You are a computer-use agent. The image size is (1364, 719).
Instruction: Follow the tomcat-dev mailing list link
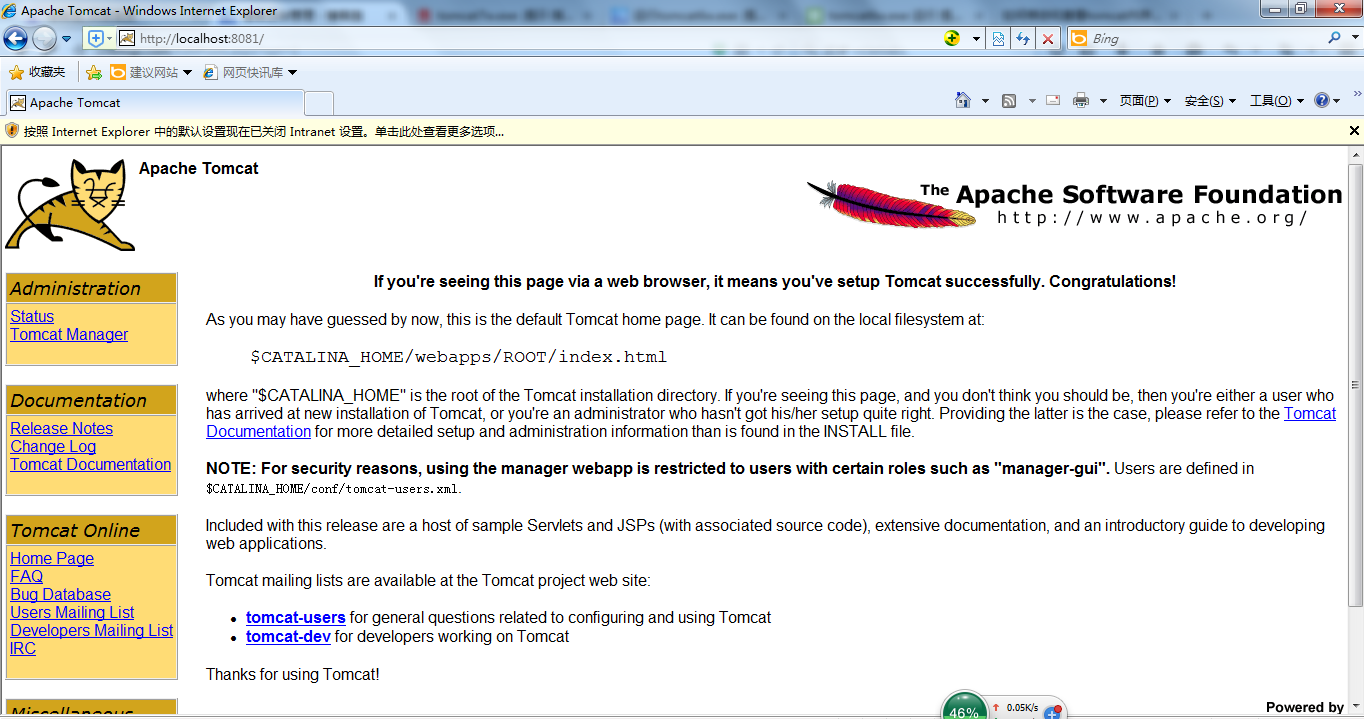288,636
